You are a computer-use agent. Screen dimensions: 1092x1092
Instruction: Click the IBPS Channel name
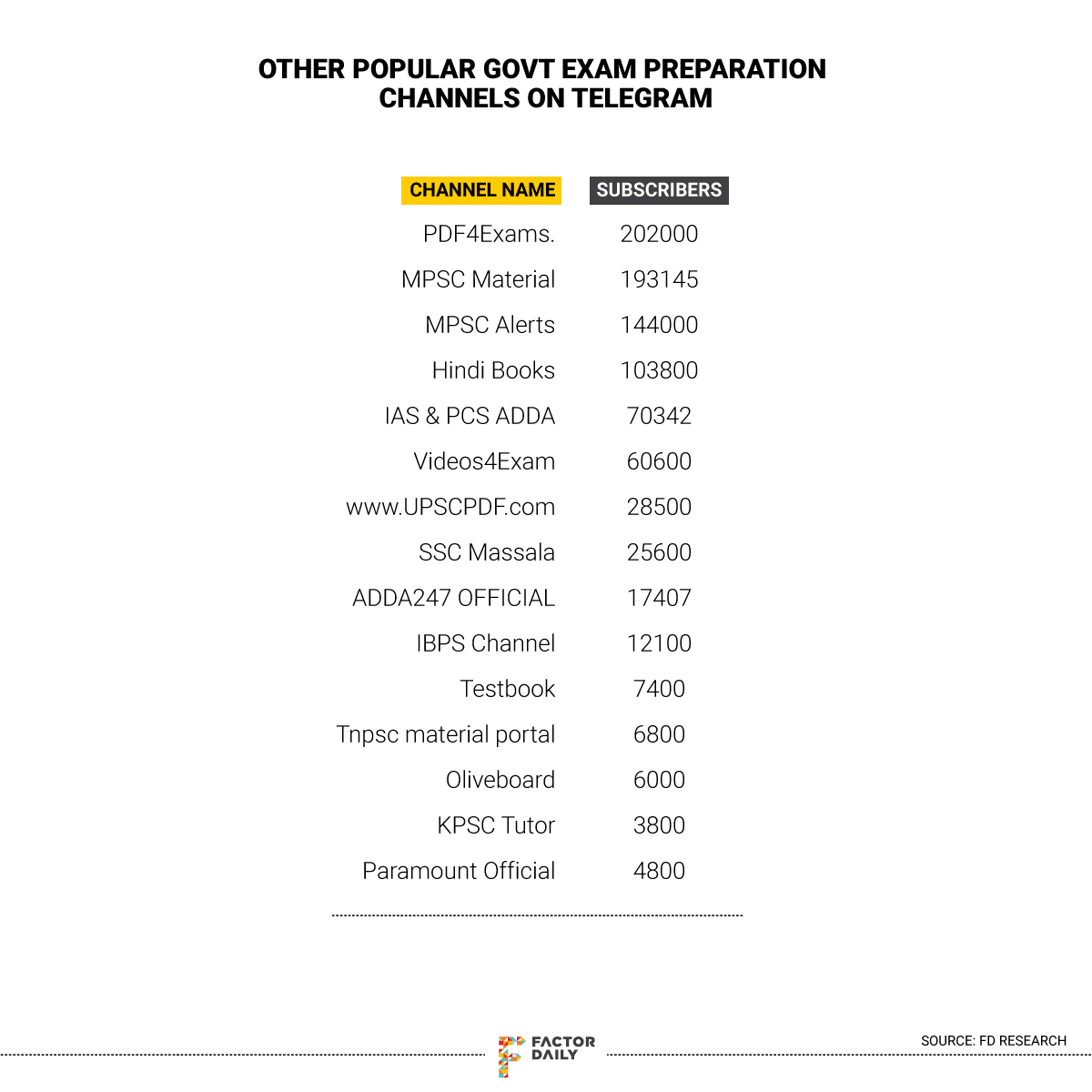(485, 643)
